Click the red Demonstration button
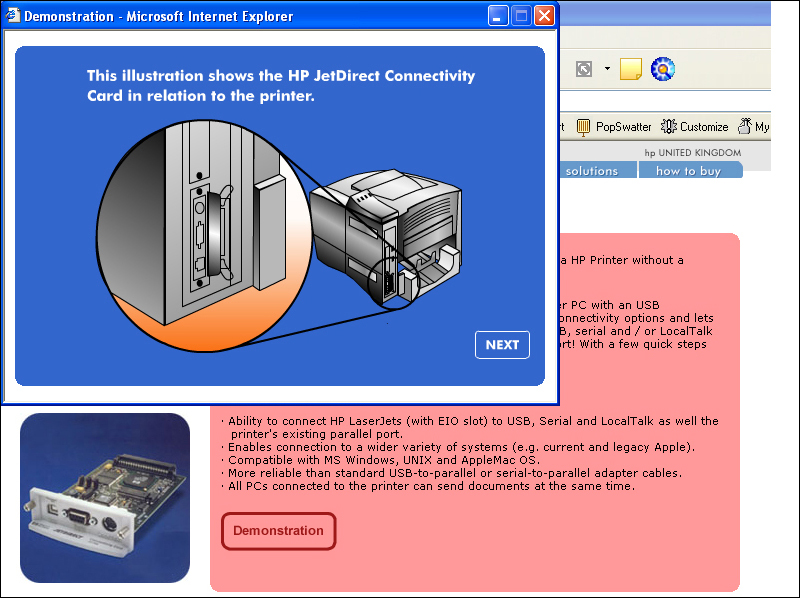Viewport: 800px width, 598px height. click(278, 531)
